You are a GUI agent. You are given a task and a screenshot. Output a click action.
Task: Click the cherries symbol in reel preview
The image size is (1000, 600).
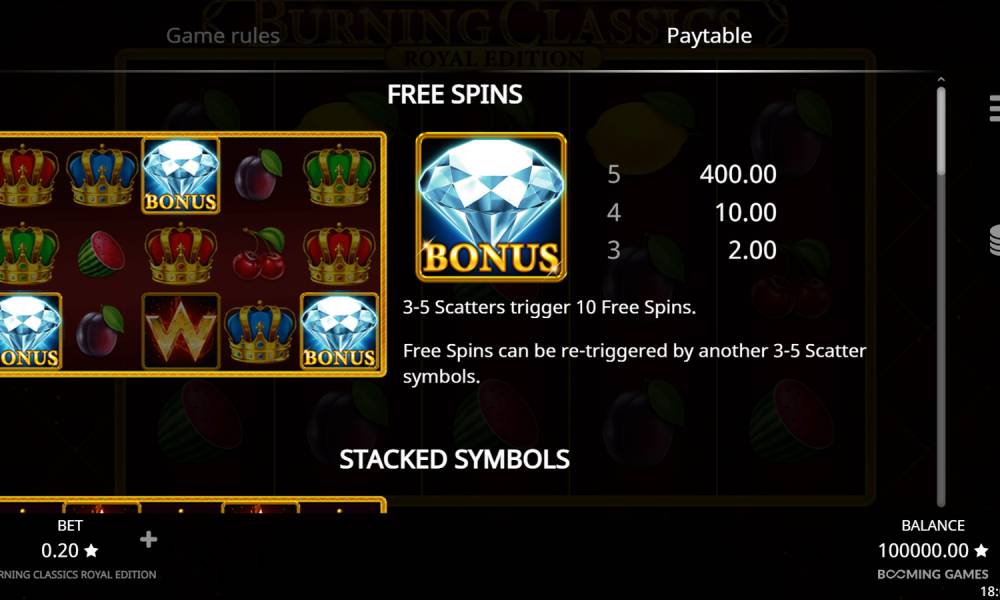pos(259,254)
